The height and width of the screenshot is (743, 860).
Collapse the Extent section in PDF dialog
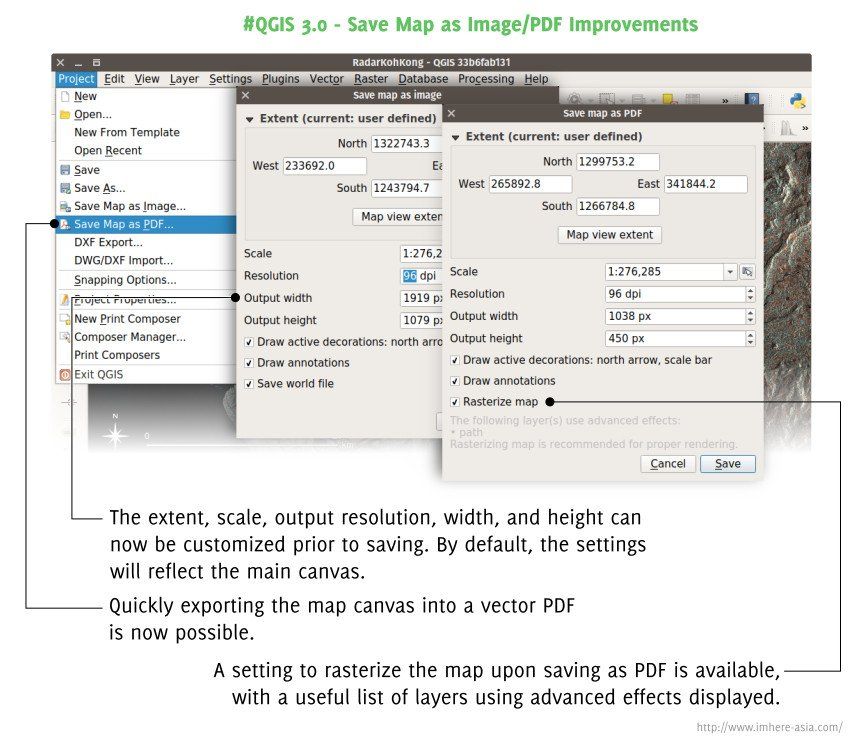point(456,137)
